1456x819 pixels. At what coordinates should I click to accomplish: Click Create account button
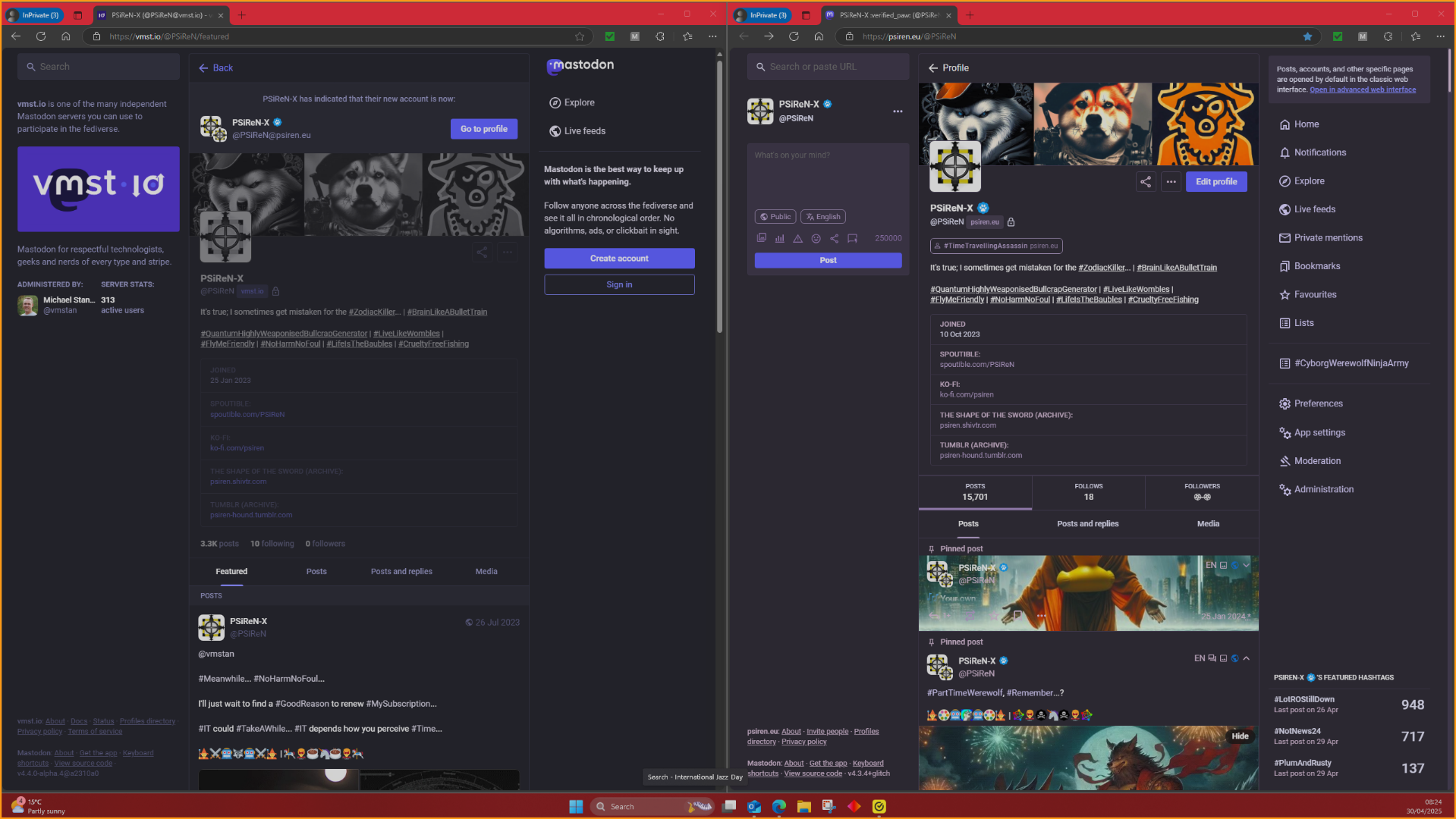[x=619, y=259]
